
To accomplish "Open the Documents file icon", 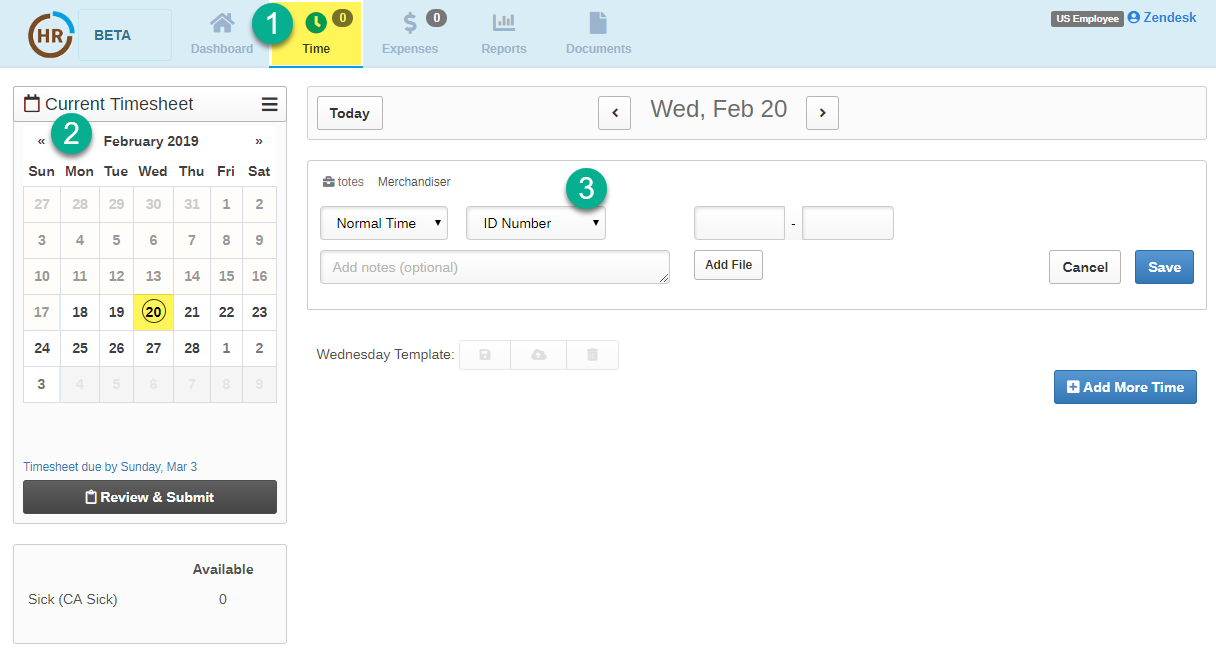I will (598, 23).
